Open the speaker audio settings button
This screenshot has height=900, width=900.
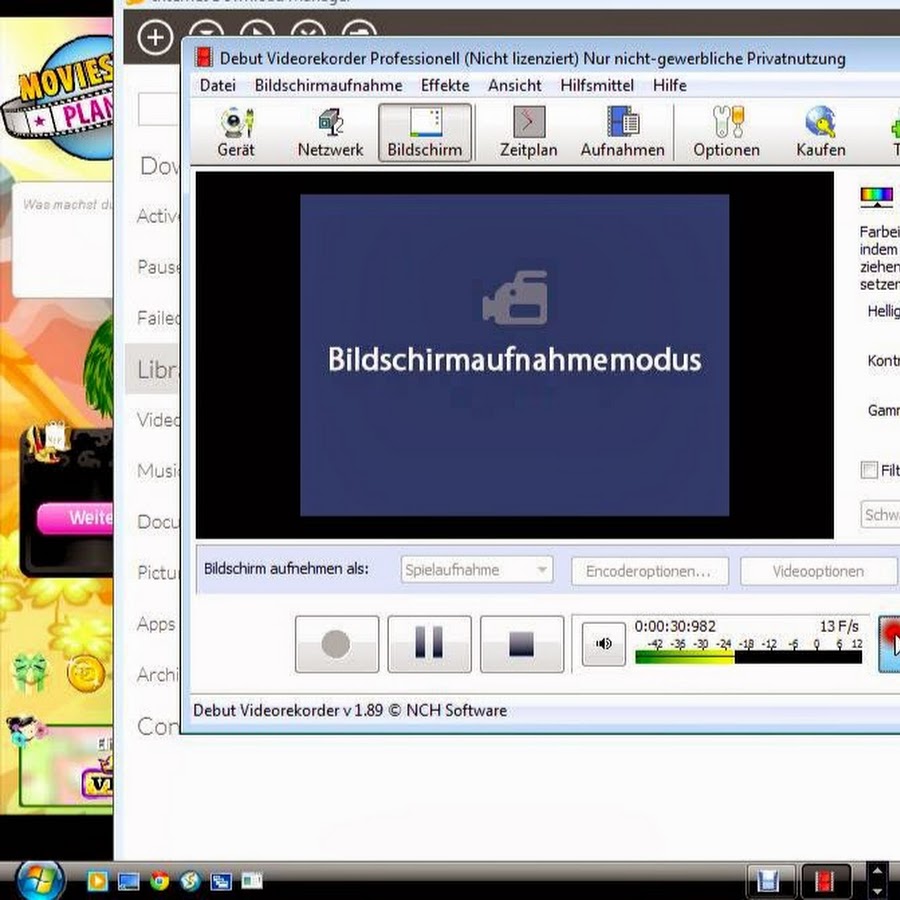tap(603, 644)
